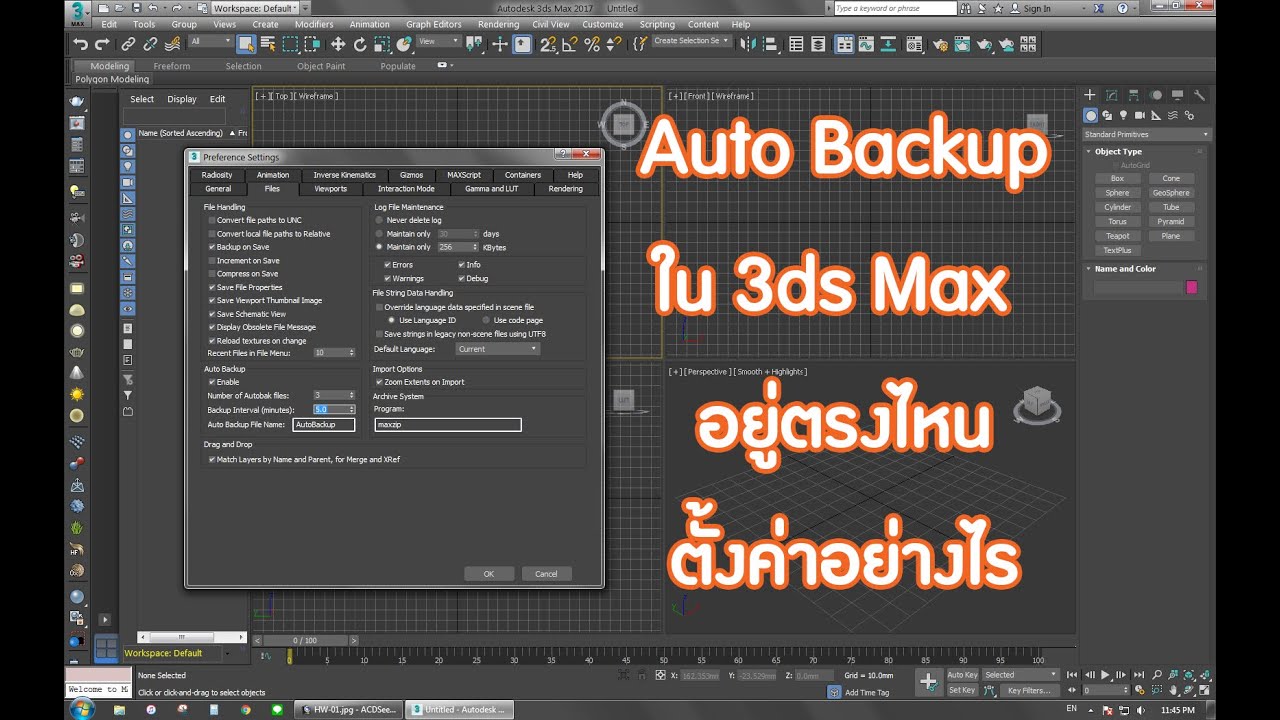The height and width of the screenshot is (720, 1280).
Task: Open the Utilities command panel hammer
Action: point(1200,96)
